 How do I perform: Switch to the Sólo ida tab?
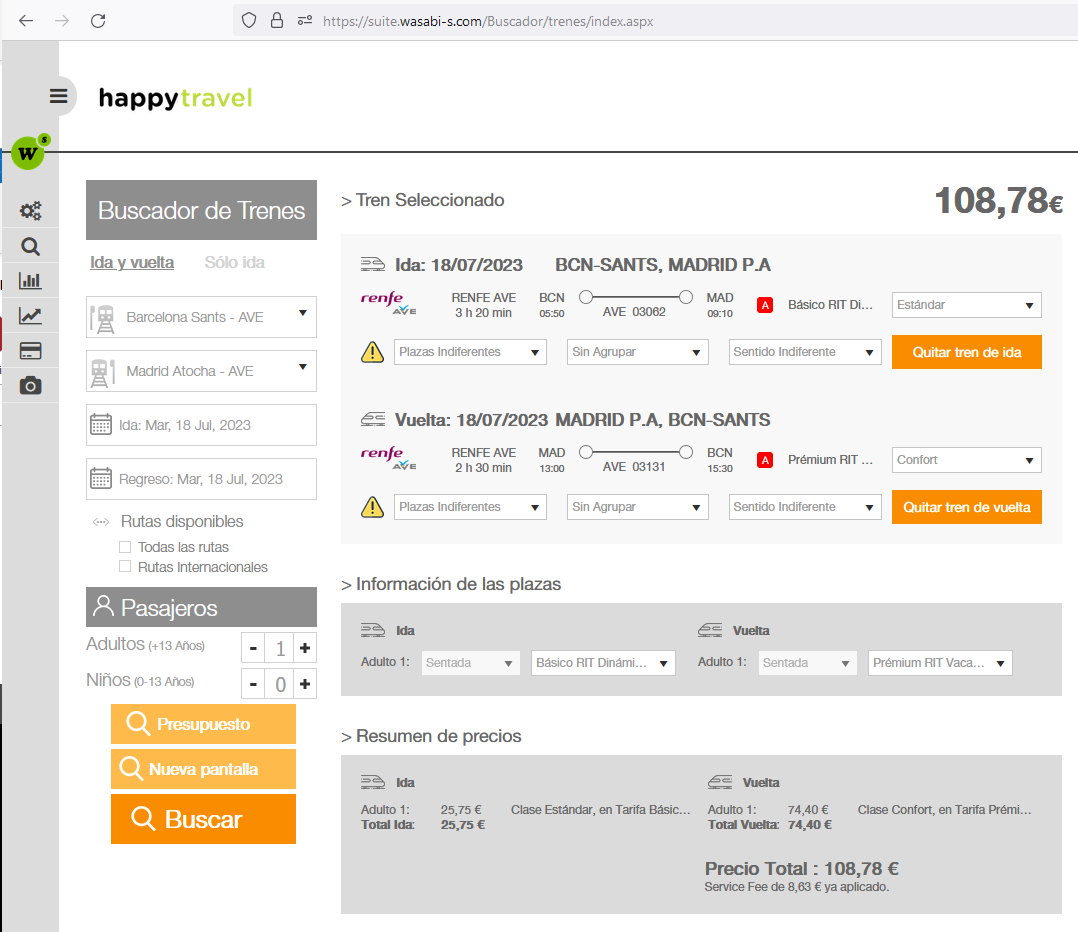[x=234, y=262]
